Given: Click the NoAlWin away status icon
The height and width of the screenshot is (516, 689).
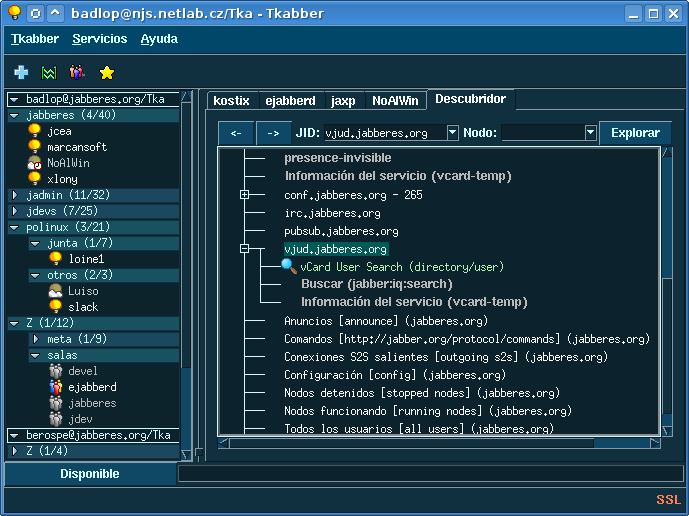Looking at the screenshot, I should tap(34, 163).
